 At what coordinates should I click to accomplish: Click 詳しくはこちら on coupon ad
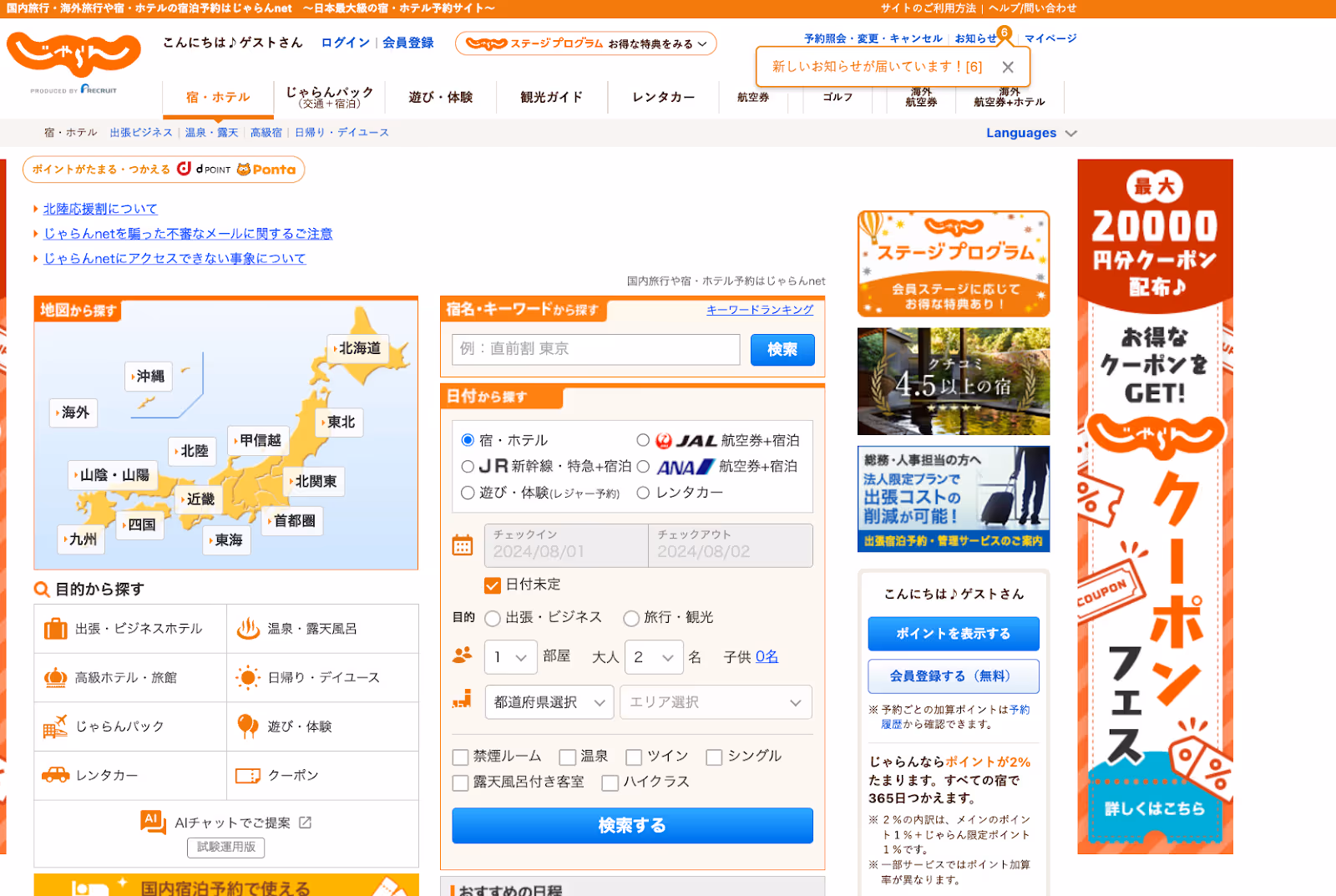pyautogui.click(x=1155, y=808)
